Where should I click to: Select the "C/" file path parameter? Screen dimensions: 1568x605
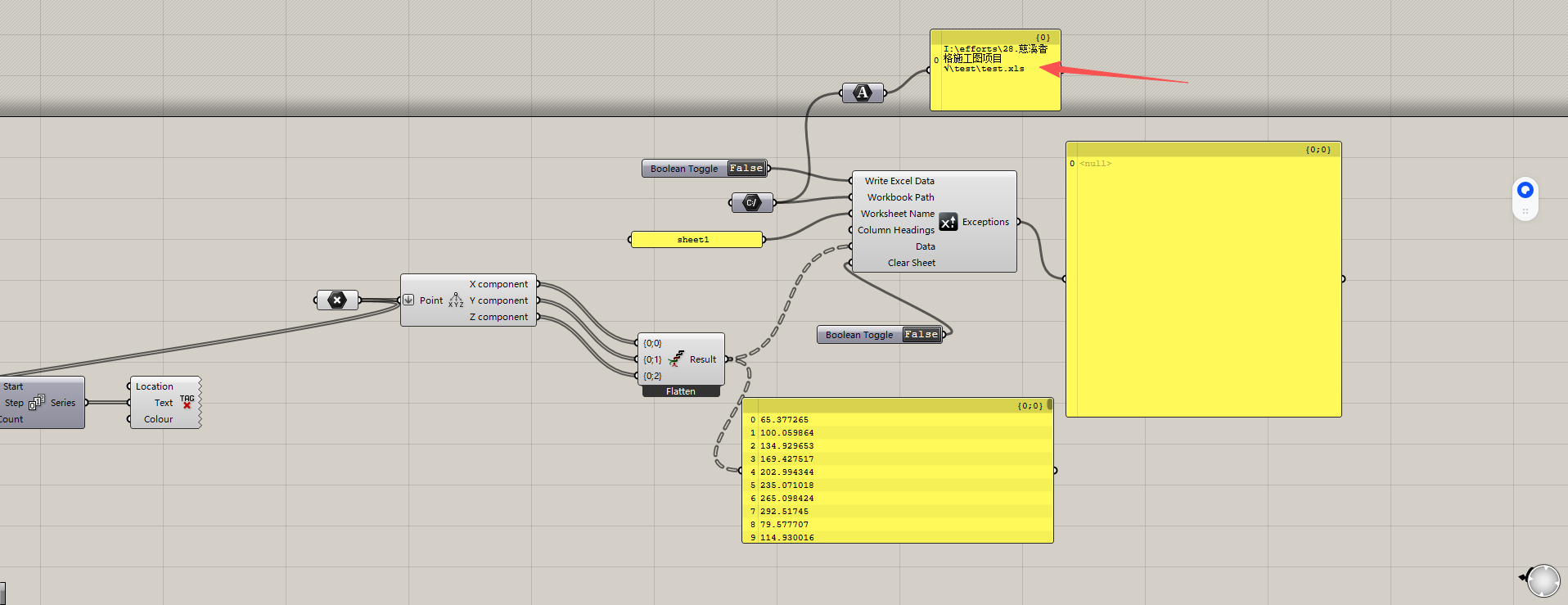click(751, 202)
